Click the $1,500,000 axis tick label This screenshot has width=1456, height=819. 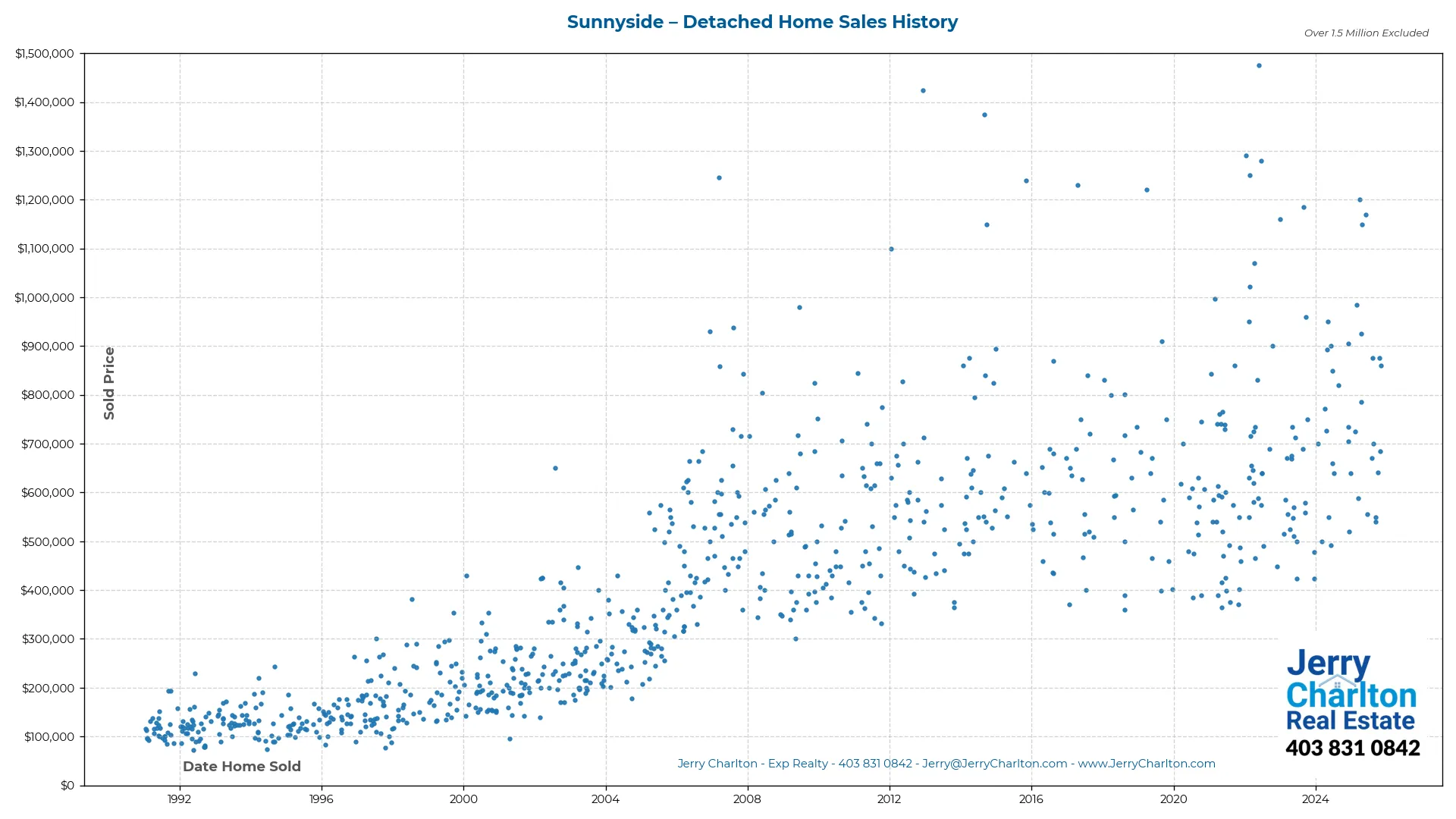coord(44,53)
